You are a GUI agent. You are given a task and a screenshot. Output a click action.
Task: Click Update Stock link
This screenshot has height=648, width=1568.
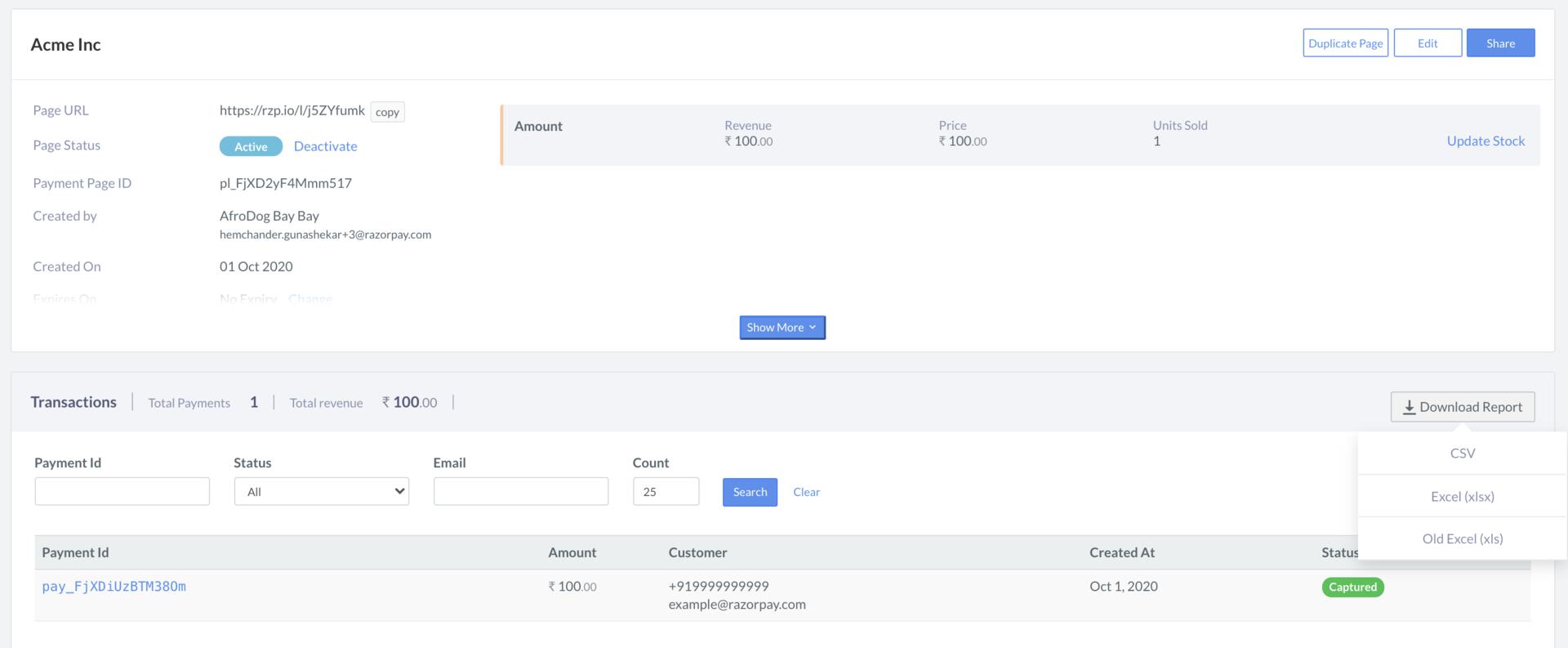[x=1486, y=141]
